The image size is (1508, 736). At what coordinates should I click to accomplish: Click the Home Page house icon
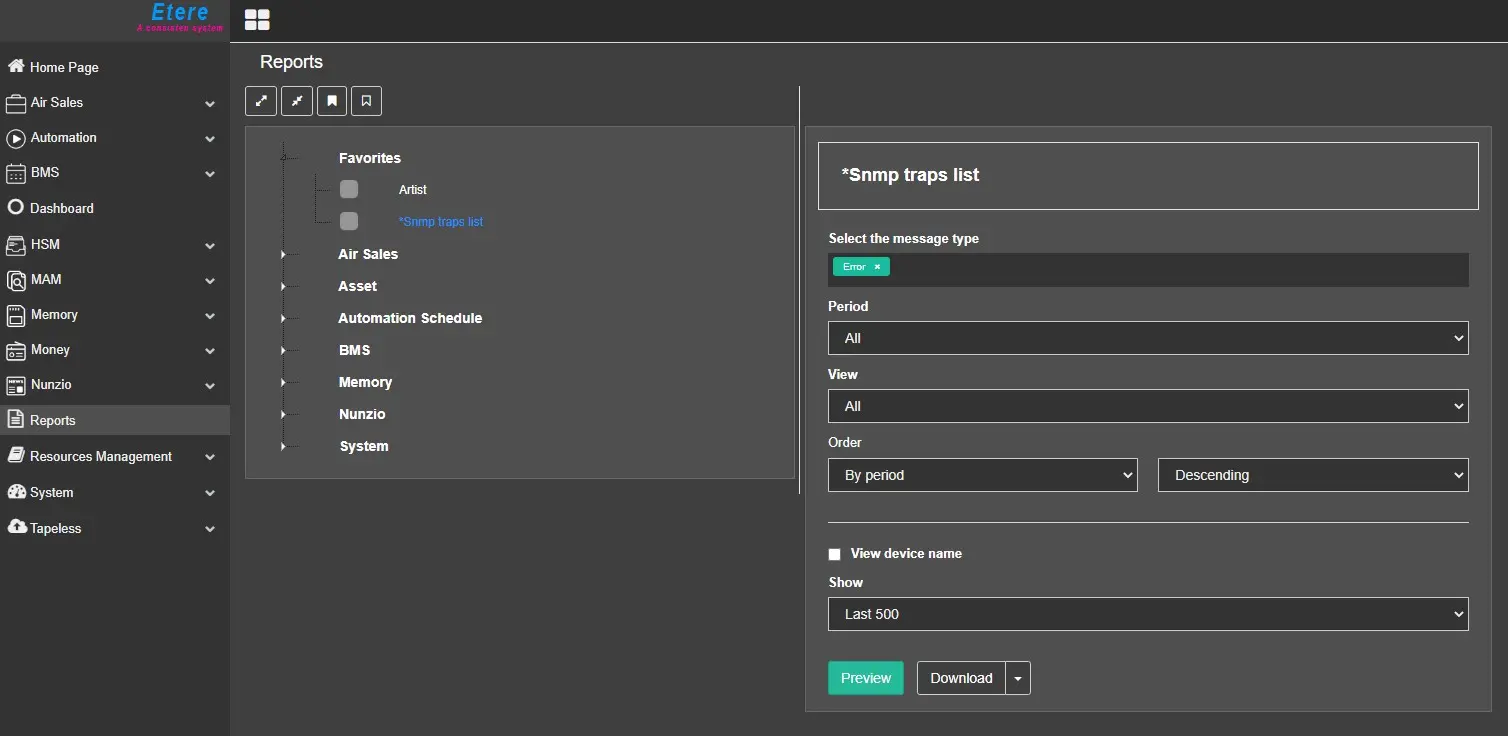click(16, 67)
